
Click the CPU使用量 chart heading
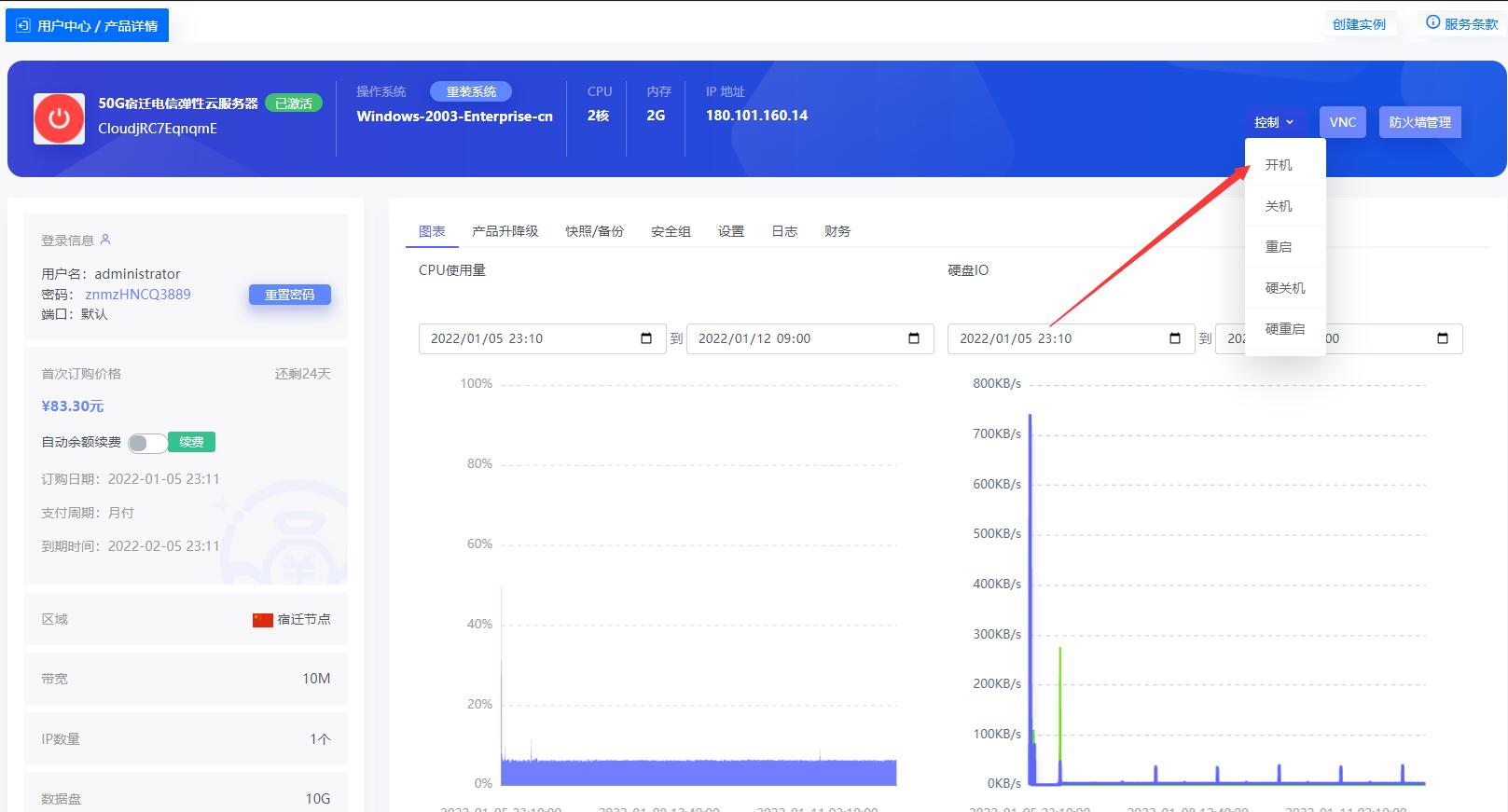point(452,270)
